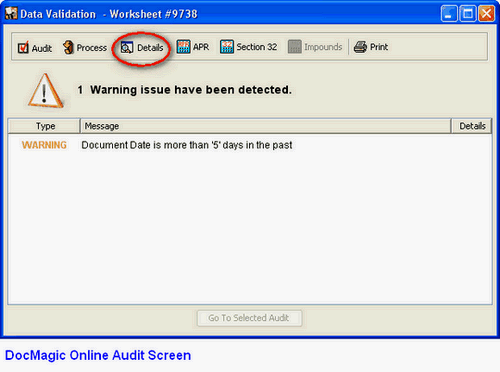Click the Audit checkmark icon
Screen dimensions: 500x372
(x=23, y=48)
